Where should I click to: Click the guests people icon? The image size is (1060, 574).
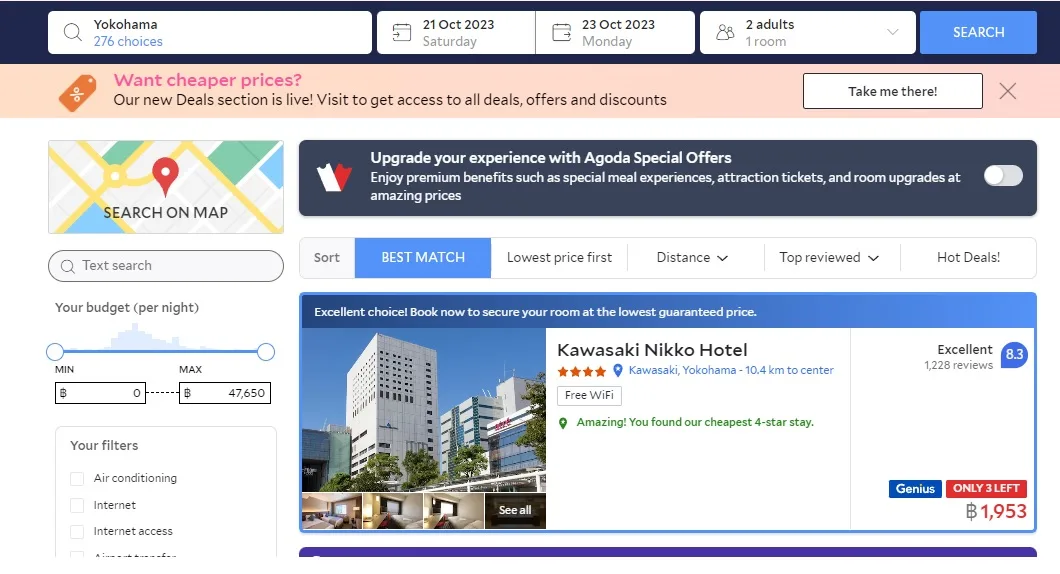(x=725, y=32)
